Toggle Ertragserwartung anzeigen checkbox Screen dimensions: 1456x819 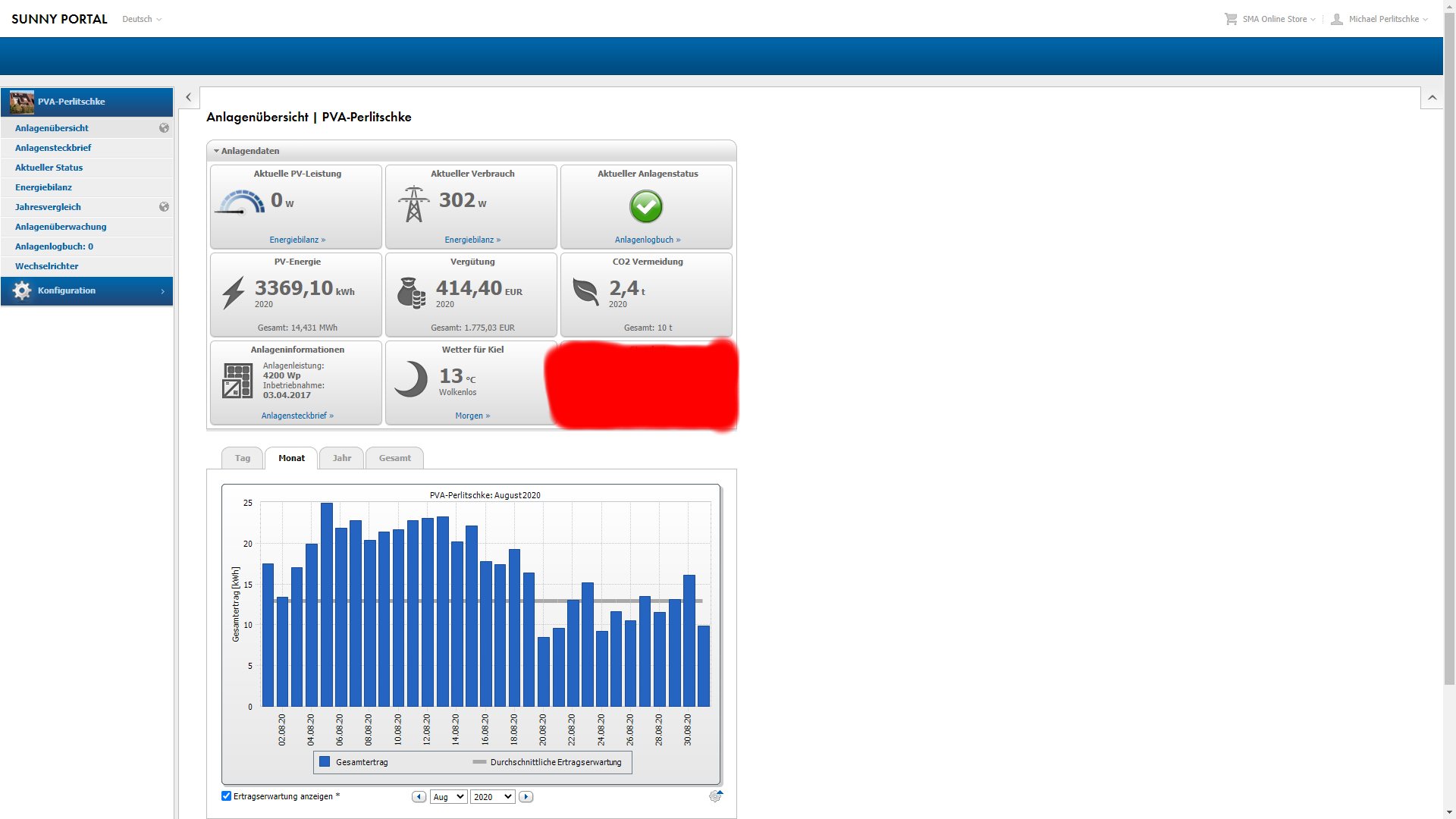226,796
